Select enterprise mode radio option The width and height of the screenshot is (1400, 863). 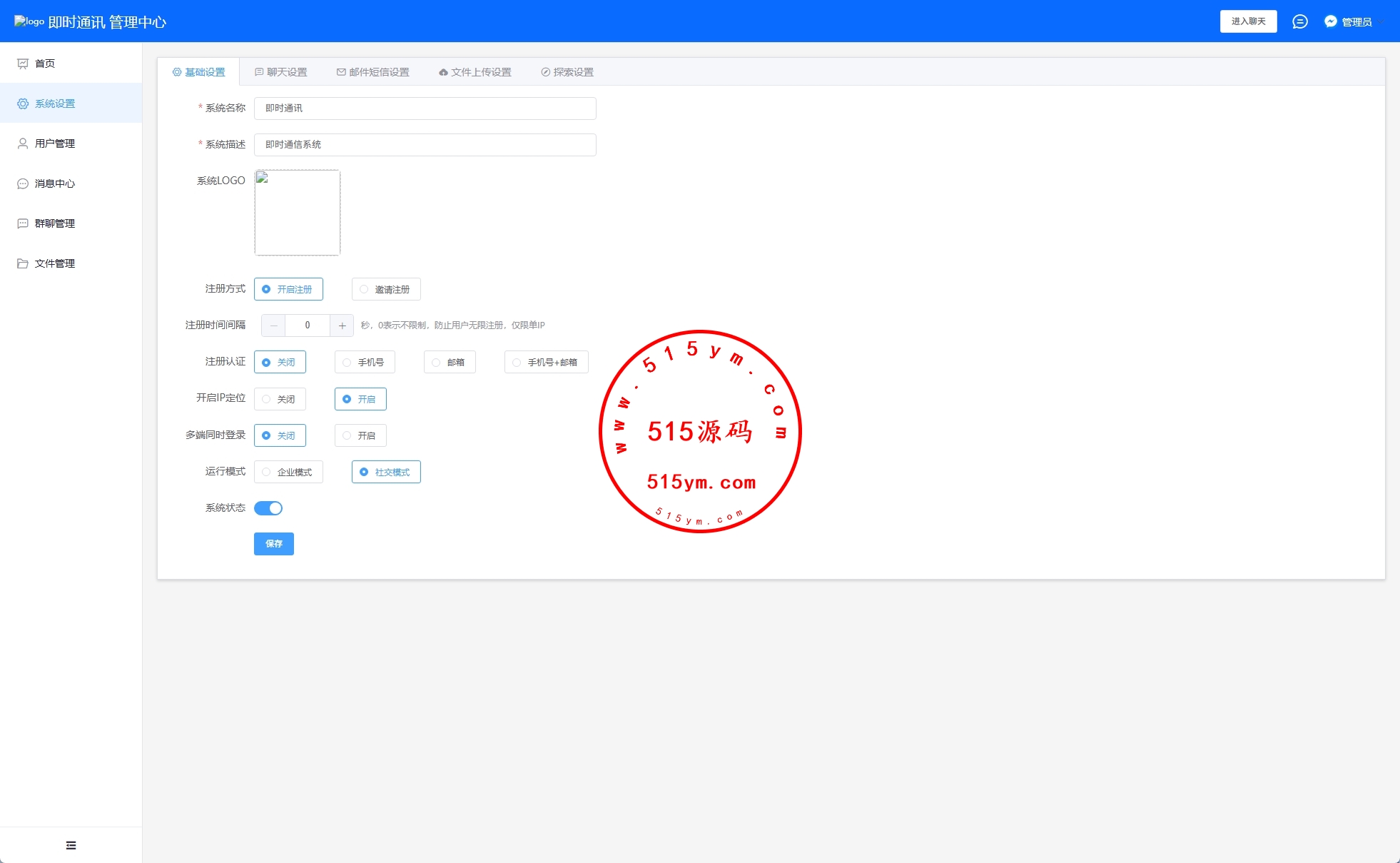tap(288, 472)
